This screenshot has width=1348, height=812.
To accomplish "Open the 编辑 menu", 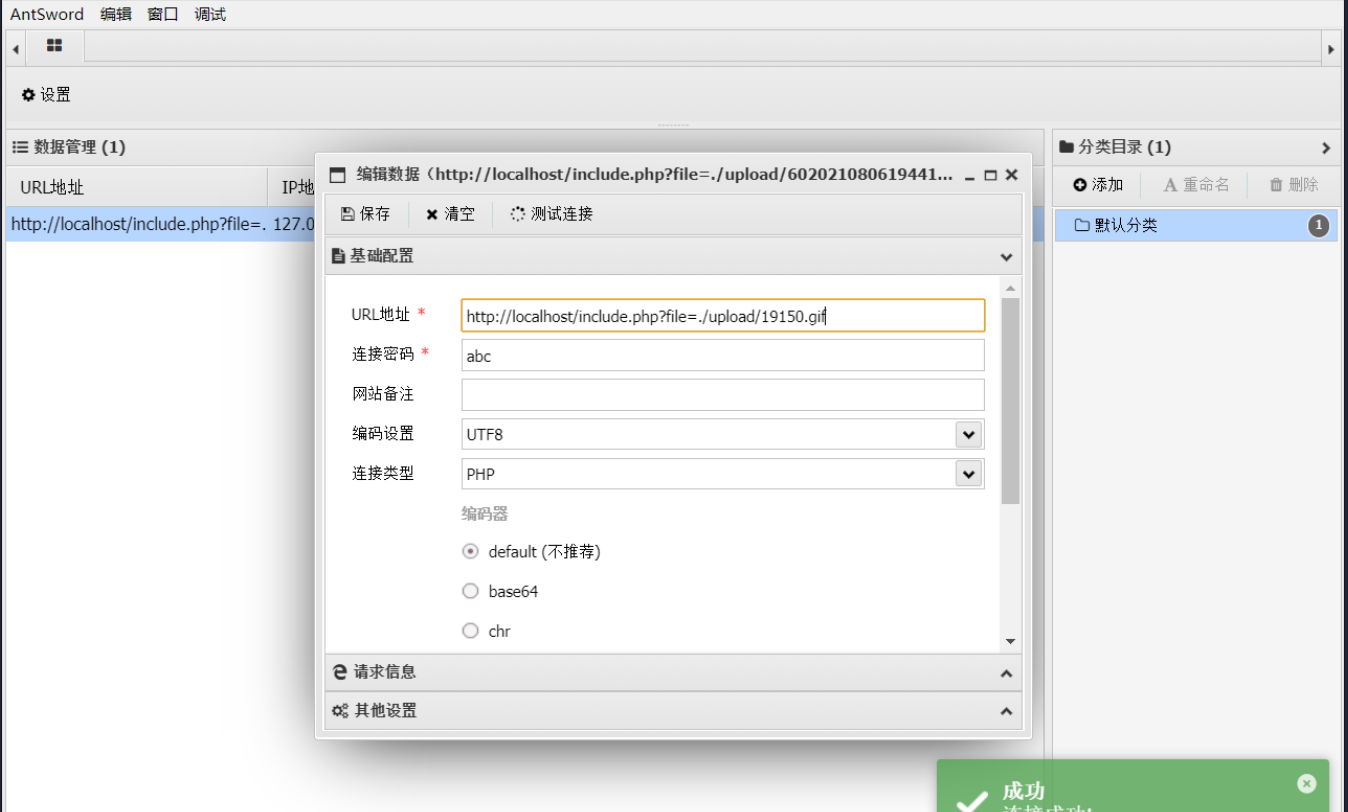I will pyautogui.click(x=116, y=14).
